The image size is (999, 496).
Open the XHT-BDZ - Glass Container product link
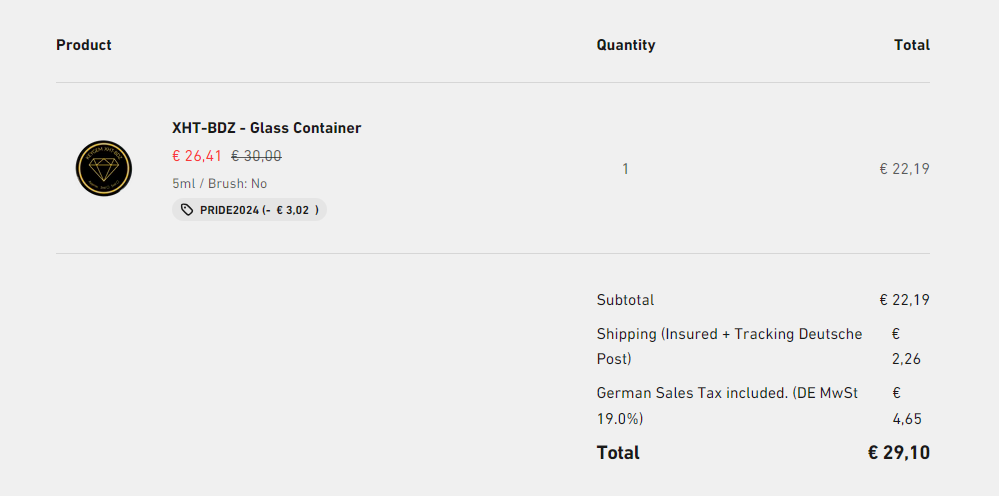(x=266, y=128)
